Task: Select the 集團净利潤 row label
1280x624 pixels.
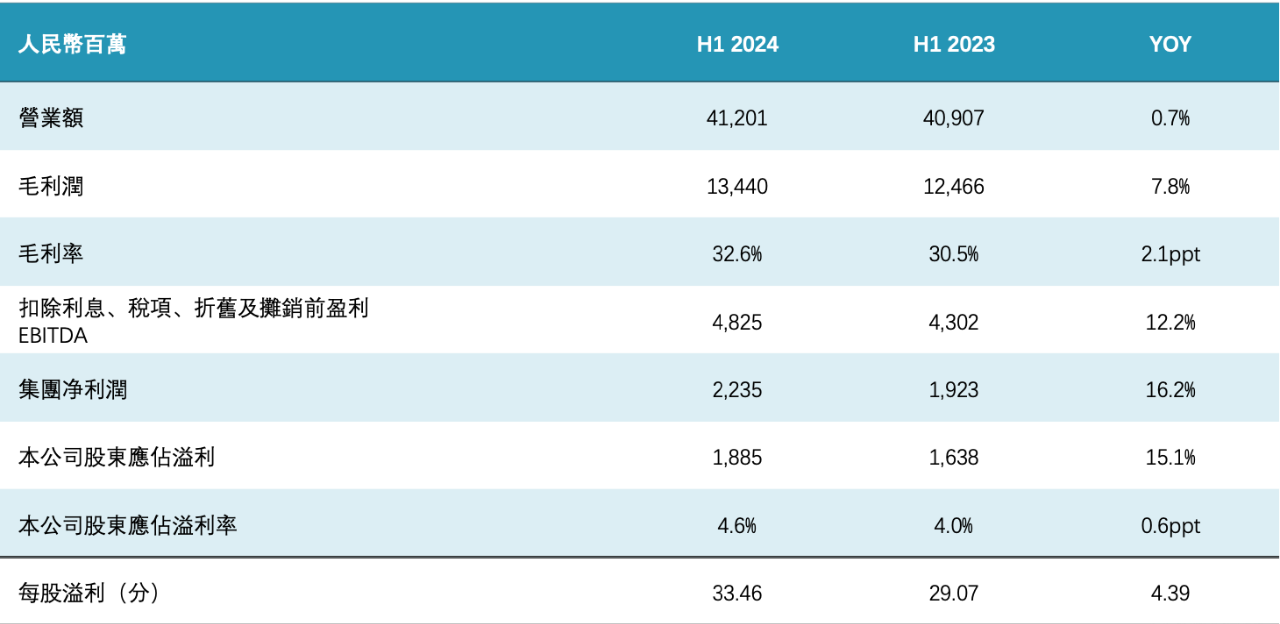Action: tap(73, 390)
